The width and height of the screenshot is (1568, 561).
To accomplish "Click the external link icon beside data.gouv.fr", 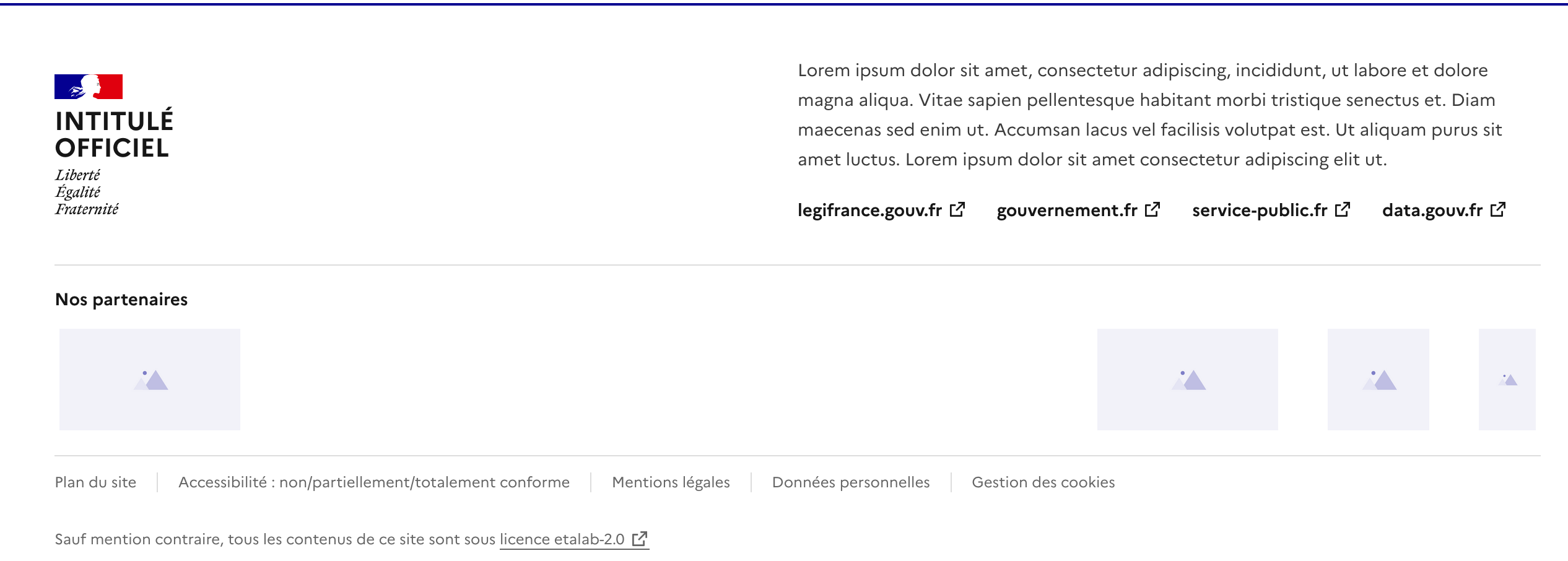I will click(1498, 210).
